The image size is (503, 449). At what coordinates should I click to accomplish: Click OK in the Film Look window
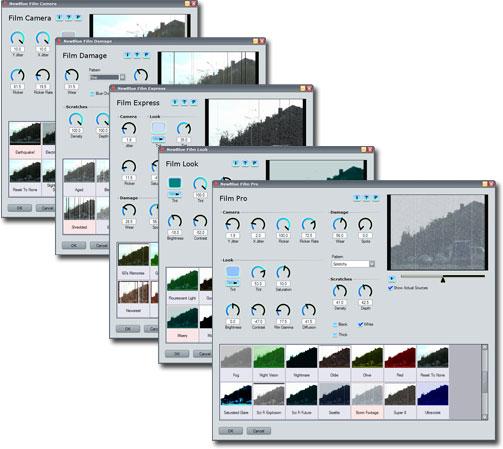pyautogui.click(x=177, y=354)
